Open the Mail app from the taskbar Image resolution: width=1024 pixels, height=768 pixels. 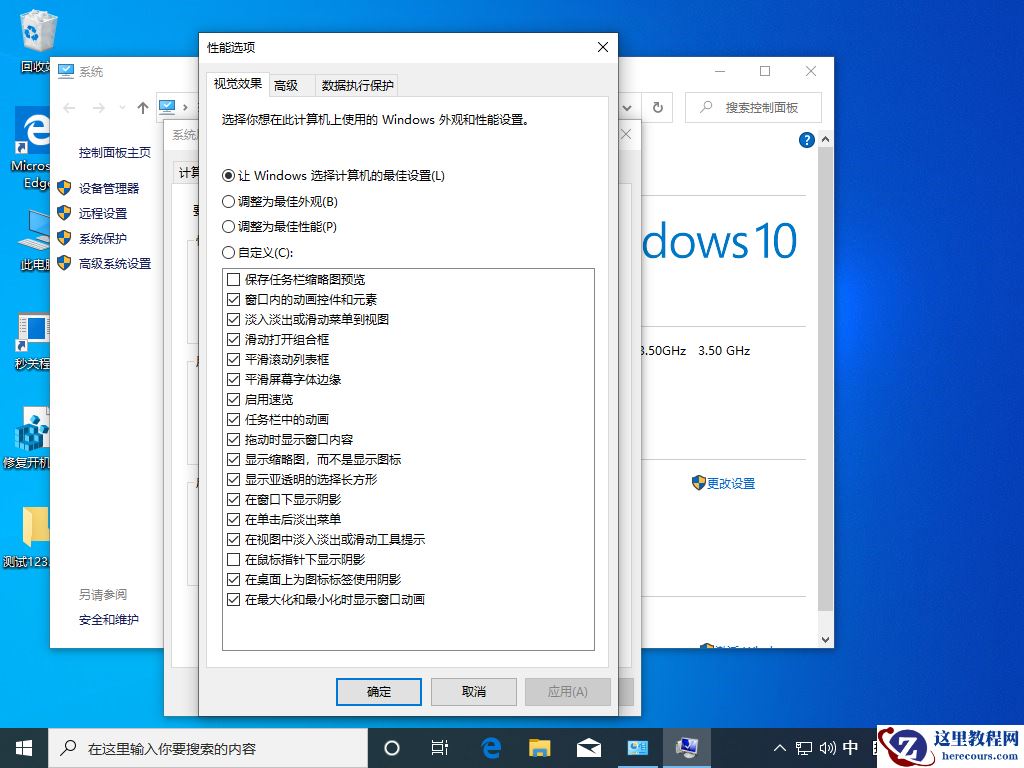coord(588,747)
